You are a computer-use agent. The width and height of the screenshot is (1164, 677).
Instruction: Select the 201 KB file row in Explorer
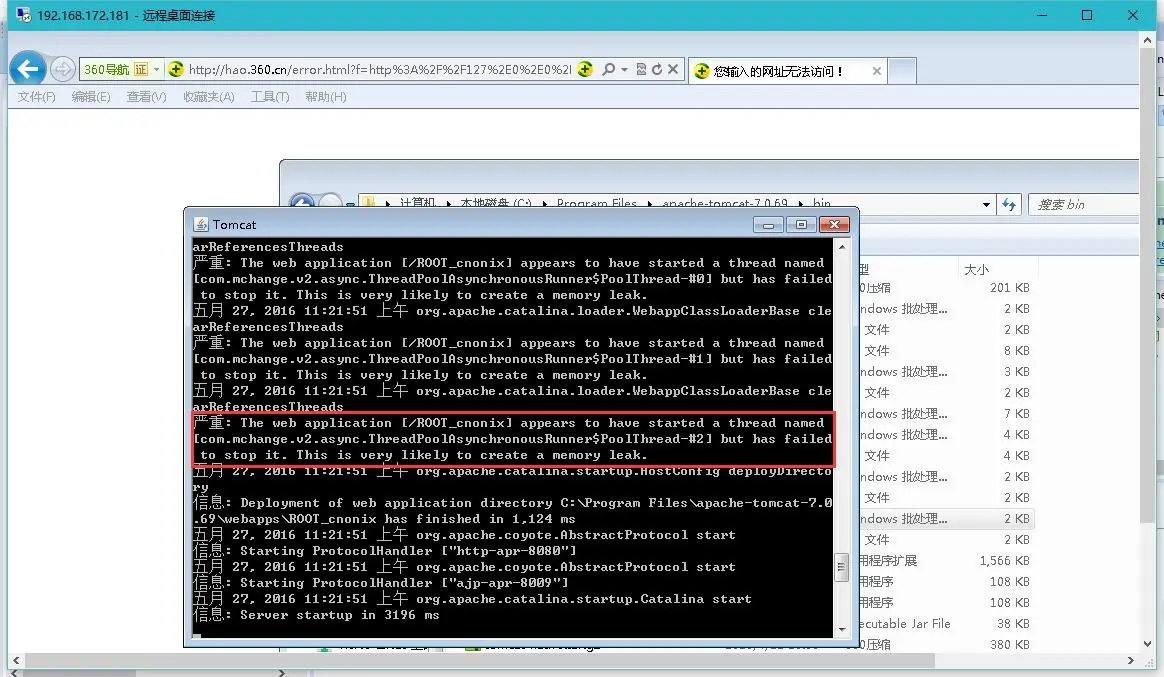pyautogui.click(x=946, y=288)
